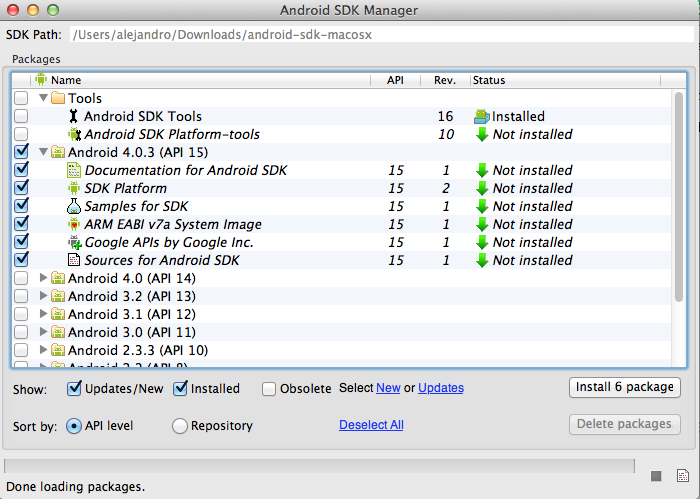
Task: Expand the Android 3.1 (API 12) group
Action: pyautogui.click(x=43, y=314)
